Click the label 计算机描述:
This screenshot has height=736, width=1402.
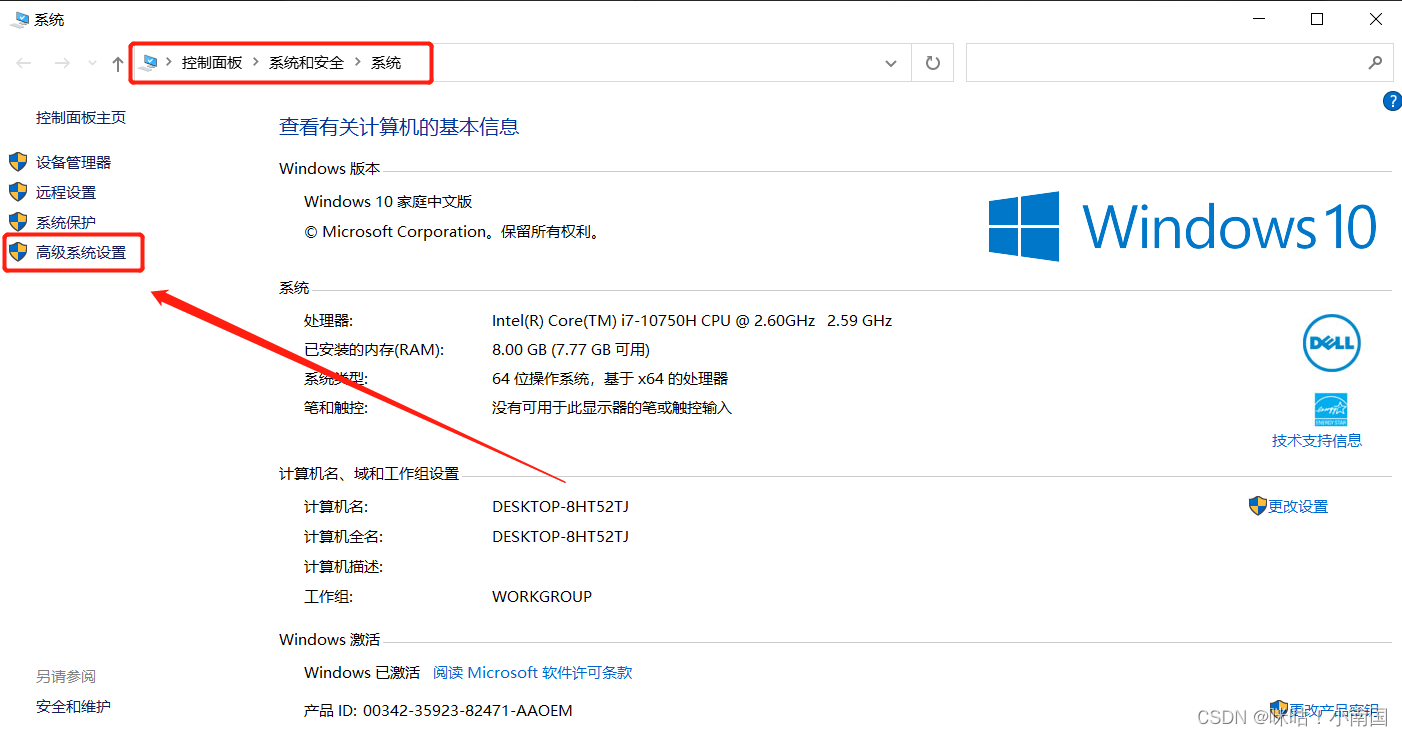tap(344, 566)
